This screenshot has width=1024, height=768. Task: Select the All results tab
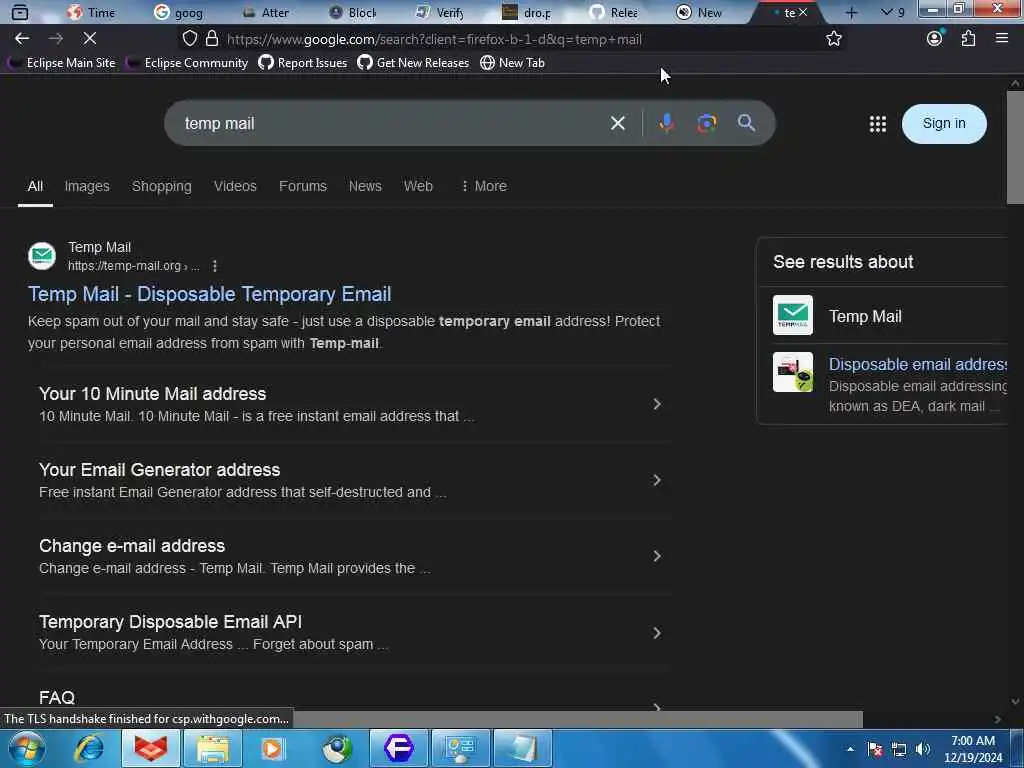point(35,186)
